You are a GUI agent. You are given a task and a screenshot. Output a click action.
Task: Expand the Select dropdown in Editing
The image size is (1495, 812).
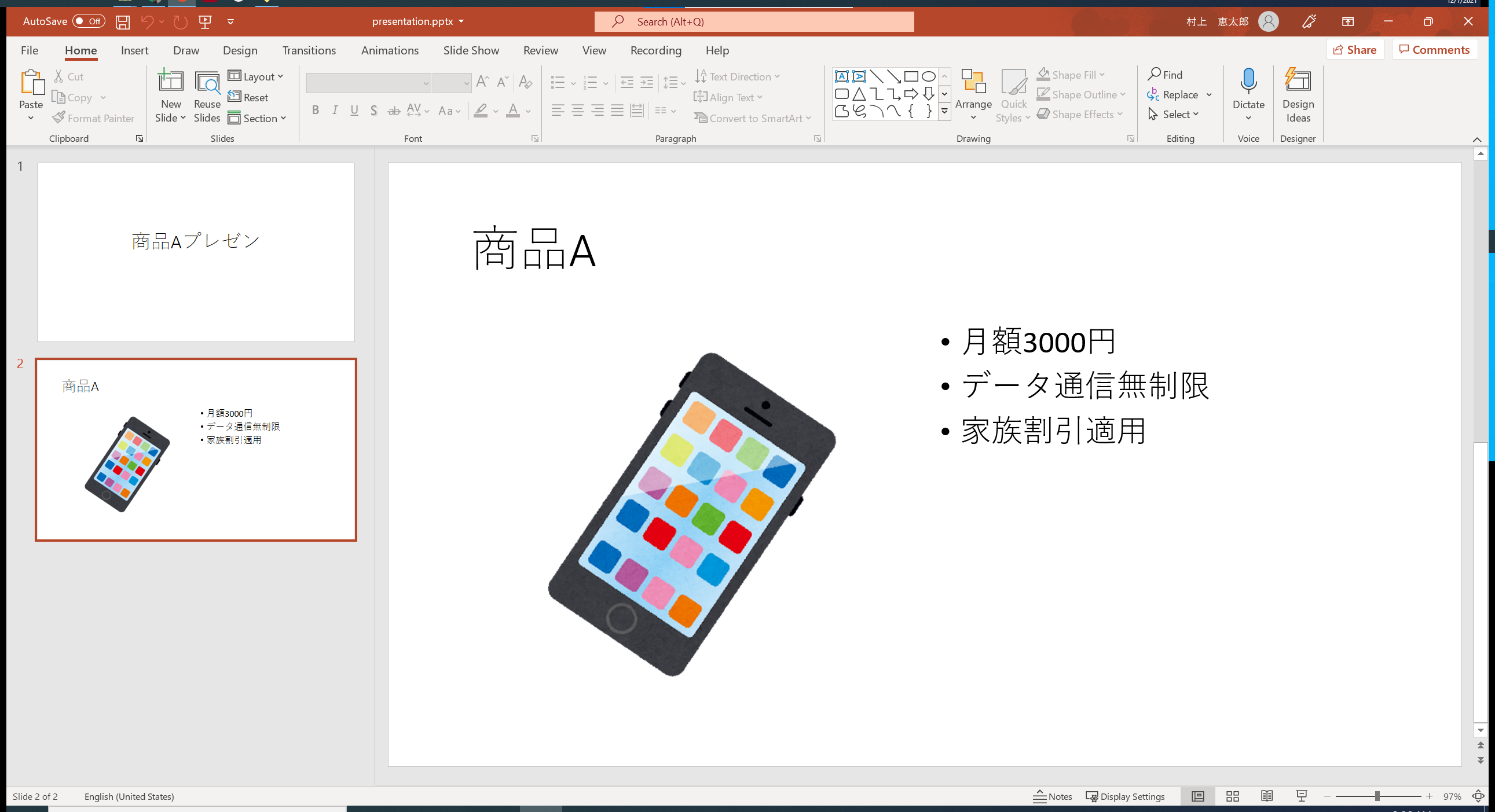click(x=1173, y=114)
